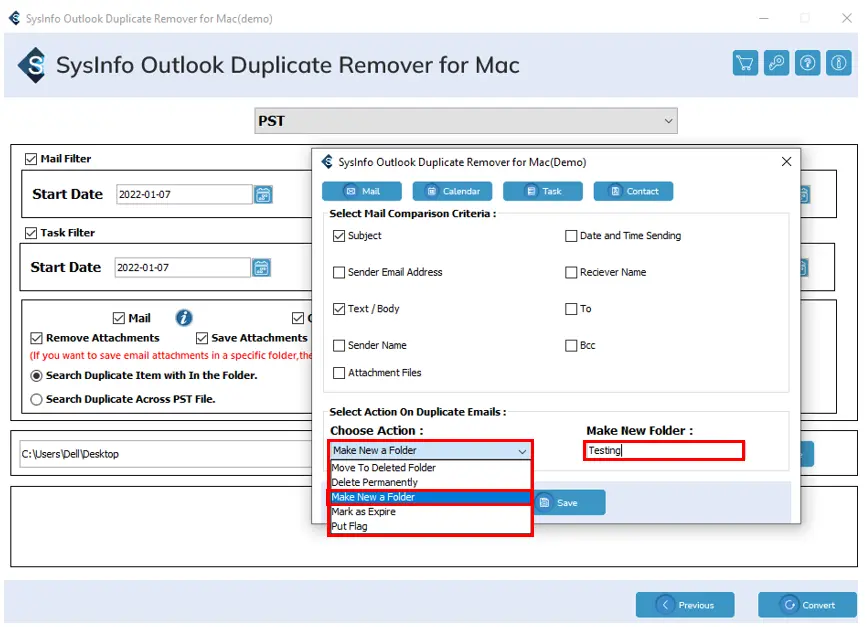Viewport: 867px width, 627px height.
Task: Toggle the Save Attachments checkbox
Action: point(202,338)
